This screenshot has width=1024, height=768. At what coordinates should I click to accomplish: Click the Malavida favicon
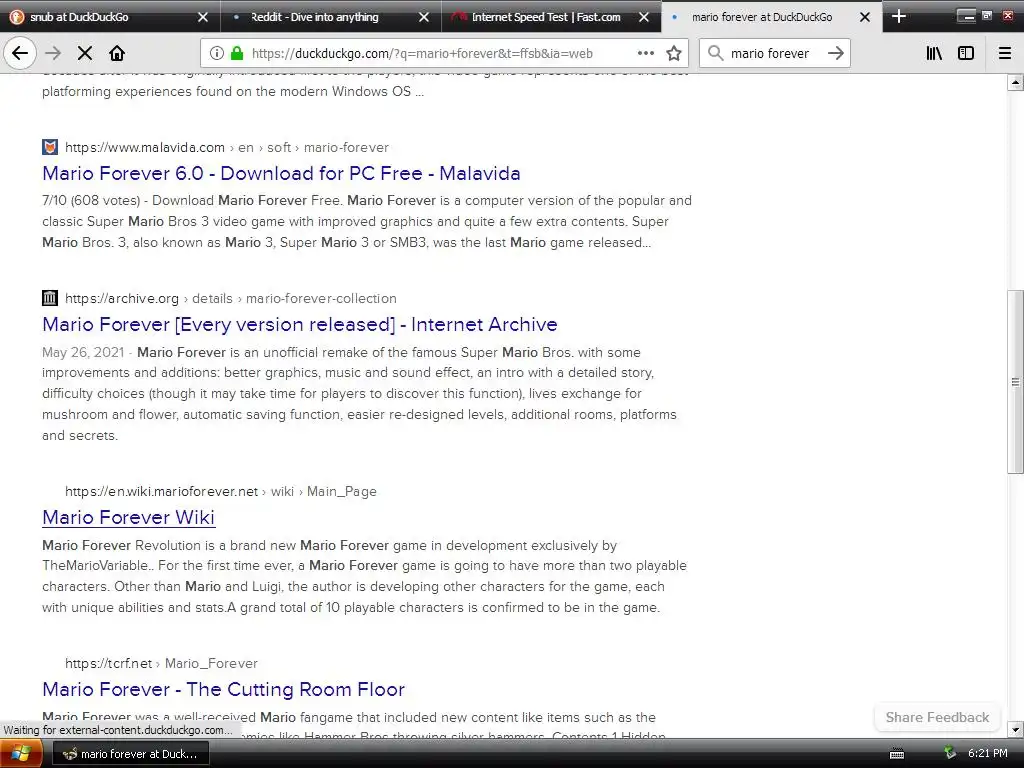(50, 147)
